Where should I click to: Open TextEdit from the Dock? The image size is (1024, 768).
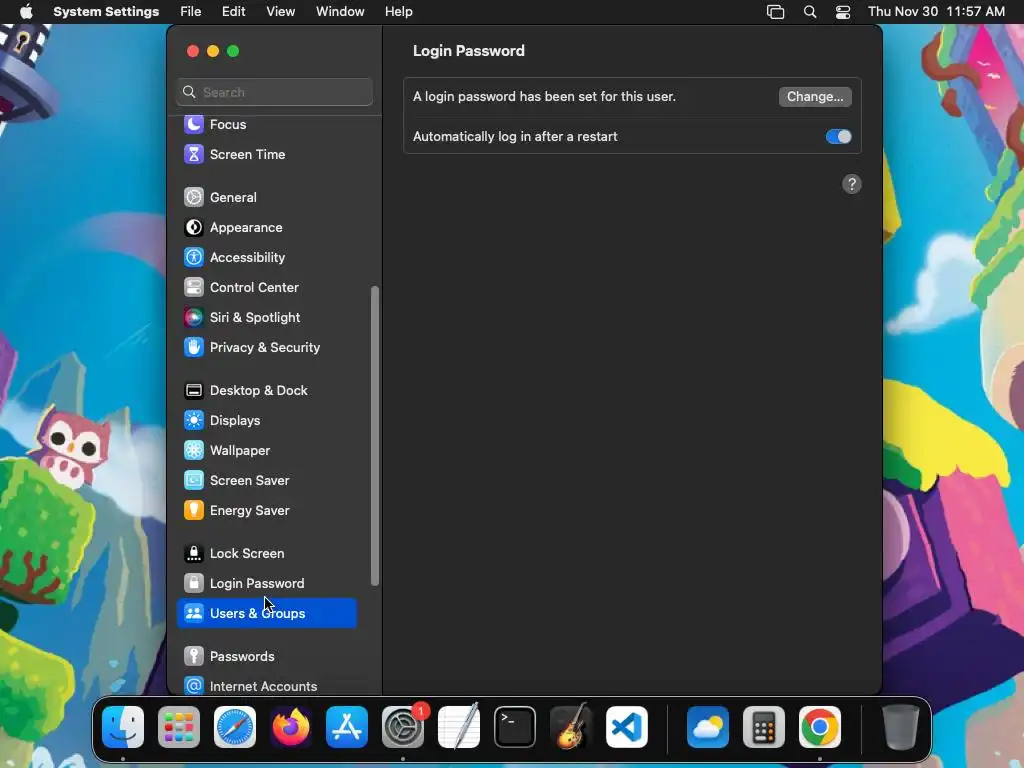tap(459, 727)
